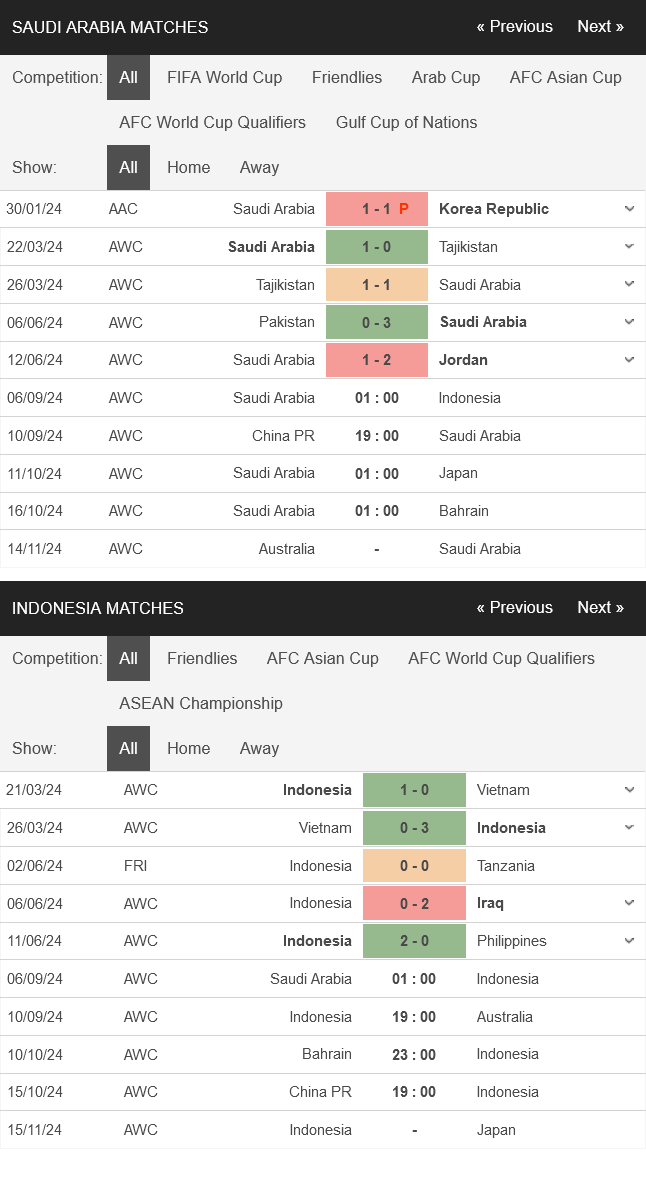Filter Saudi Arabia matches by FIFA World Cup

point(224,77)
